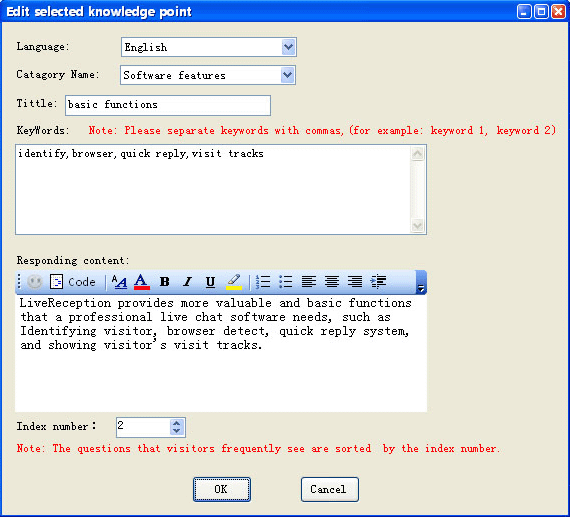
Task: Insert a bulleted list
Action: (286, 282)
